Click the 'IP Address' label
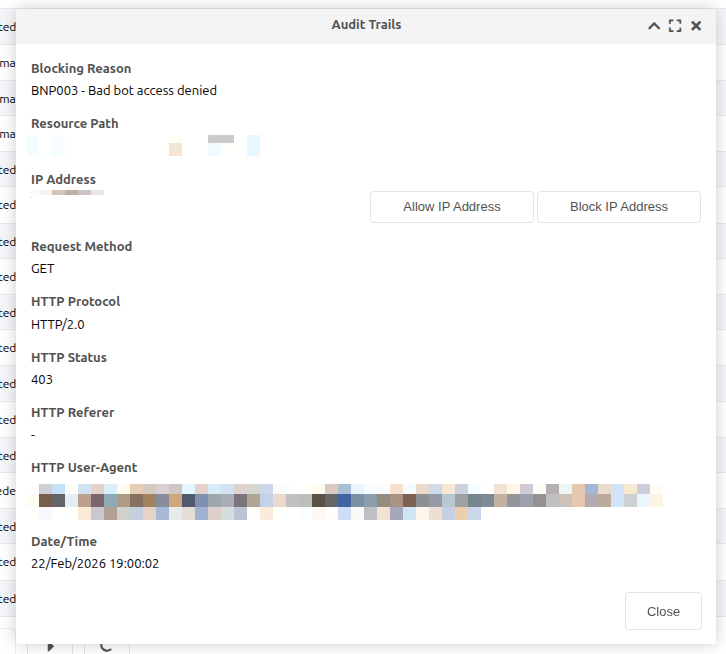Screen dimensions: 726x654 click(63, 180)
